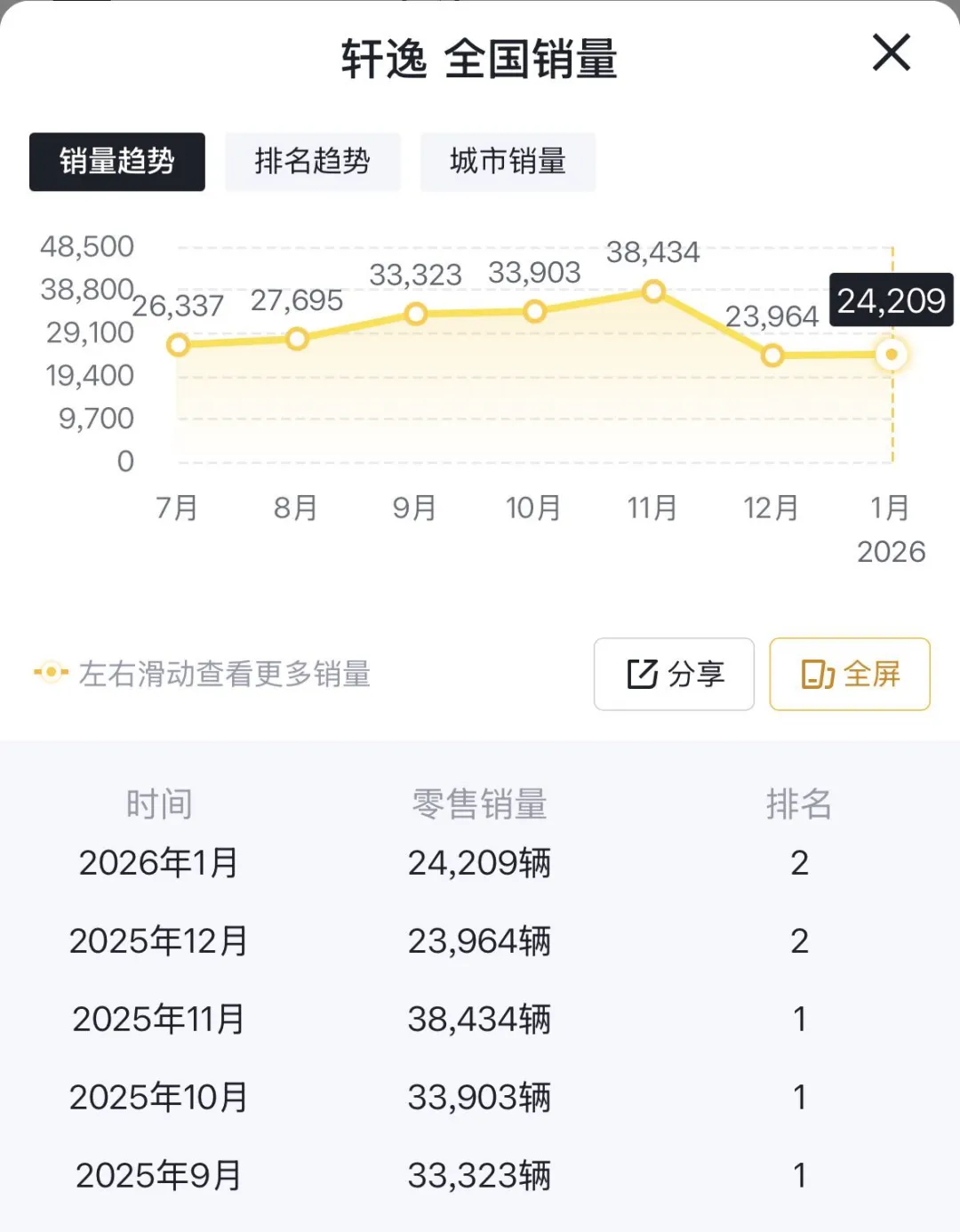Click the 零售销量 column header
This screenshot has width=960, height=1232.
479,804
